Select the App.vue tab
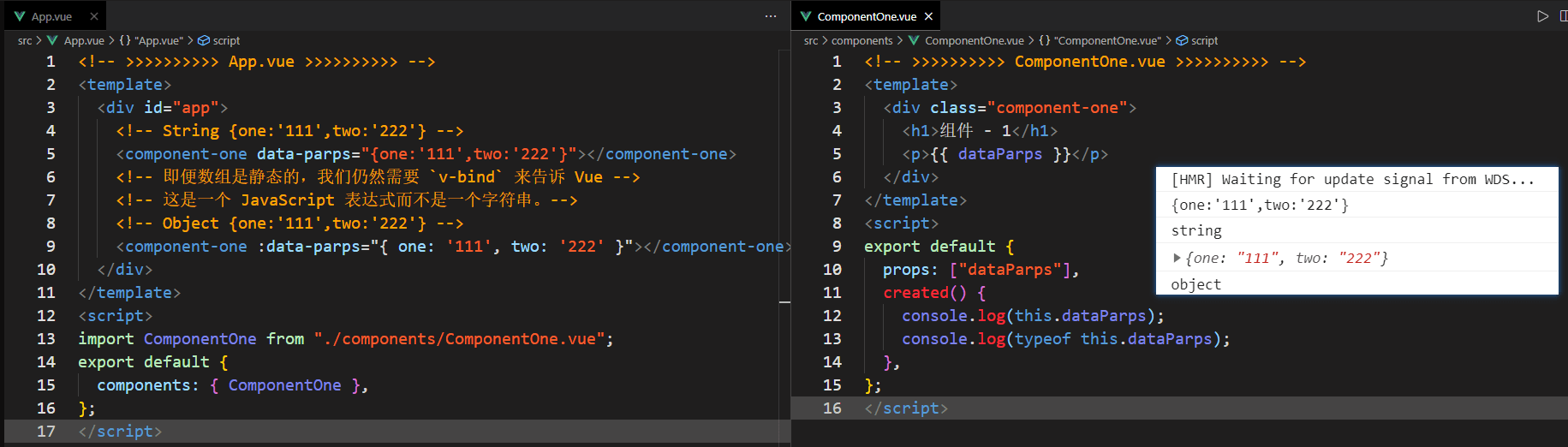This screenshot has width=1568, height=447. (x=53, y=16)
